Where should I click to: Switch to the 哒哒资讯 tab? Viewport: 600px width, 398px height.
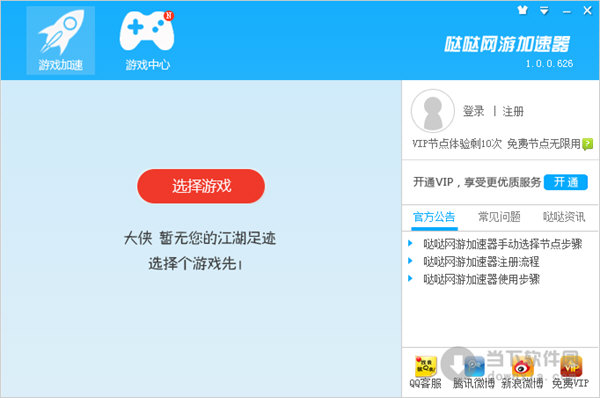tap(564, 217)
